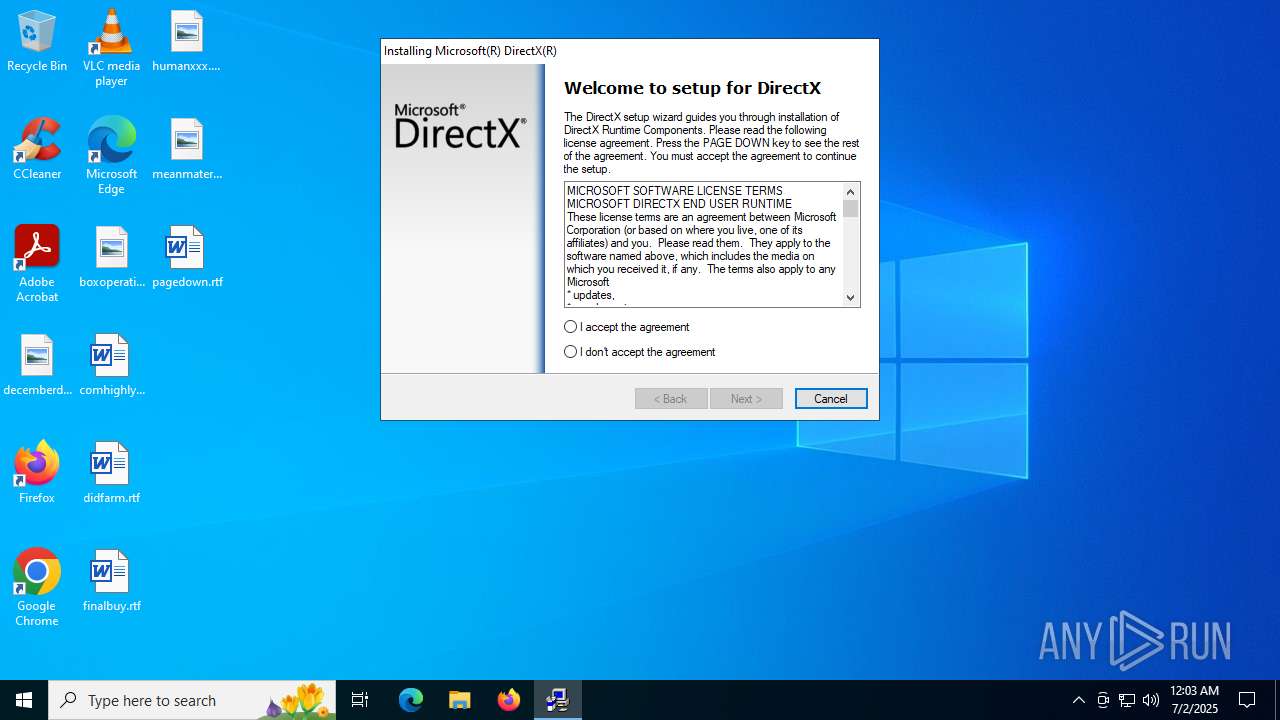Select finalbuy.rtf document
Screen dimensions: 1280x720
pyautogui.click(x=111, y=582)
